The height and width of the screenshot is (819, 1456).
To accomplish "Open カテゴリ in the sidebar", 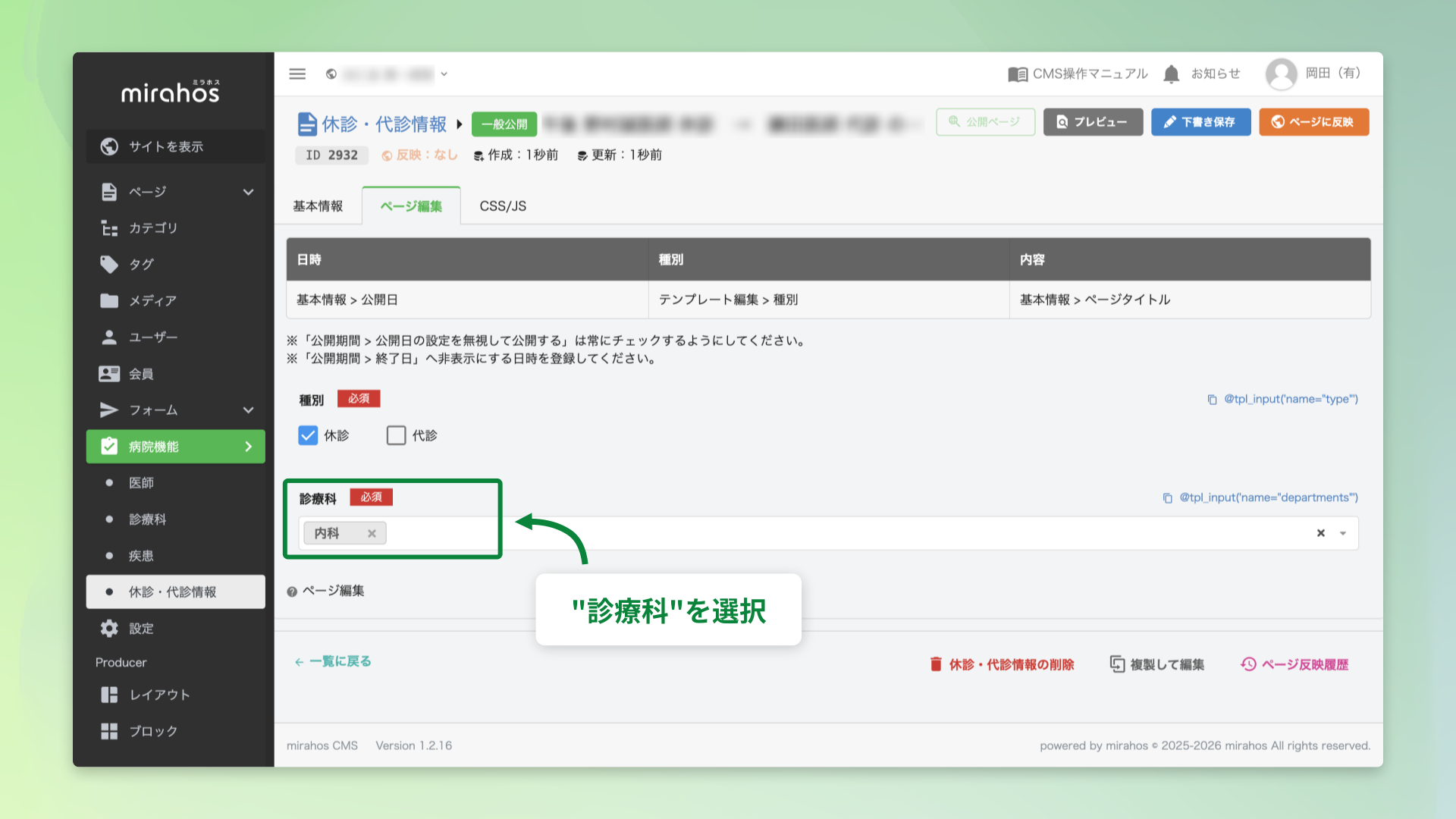I will (x=153, y=228).
